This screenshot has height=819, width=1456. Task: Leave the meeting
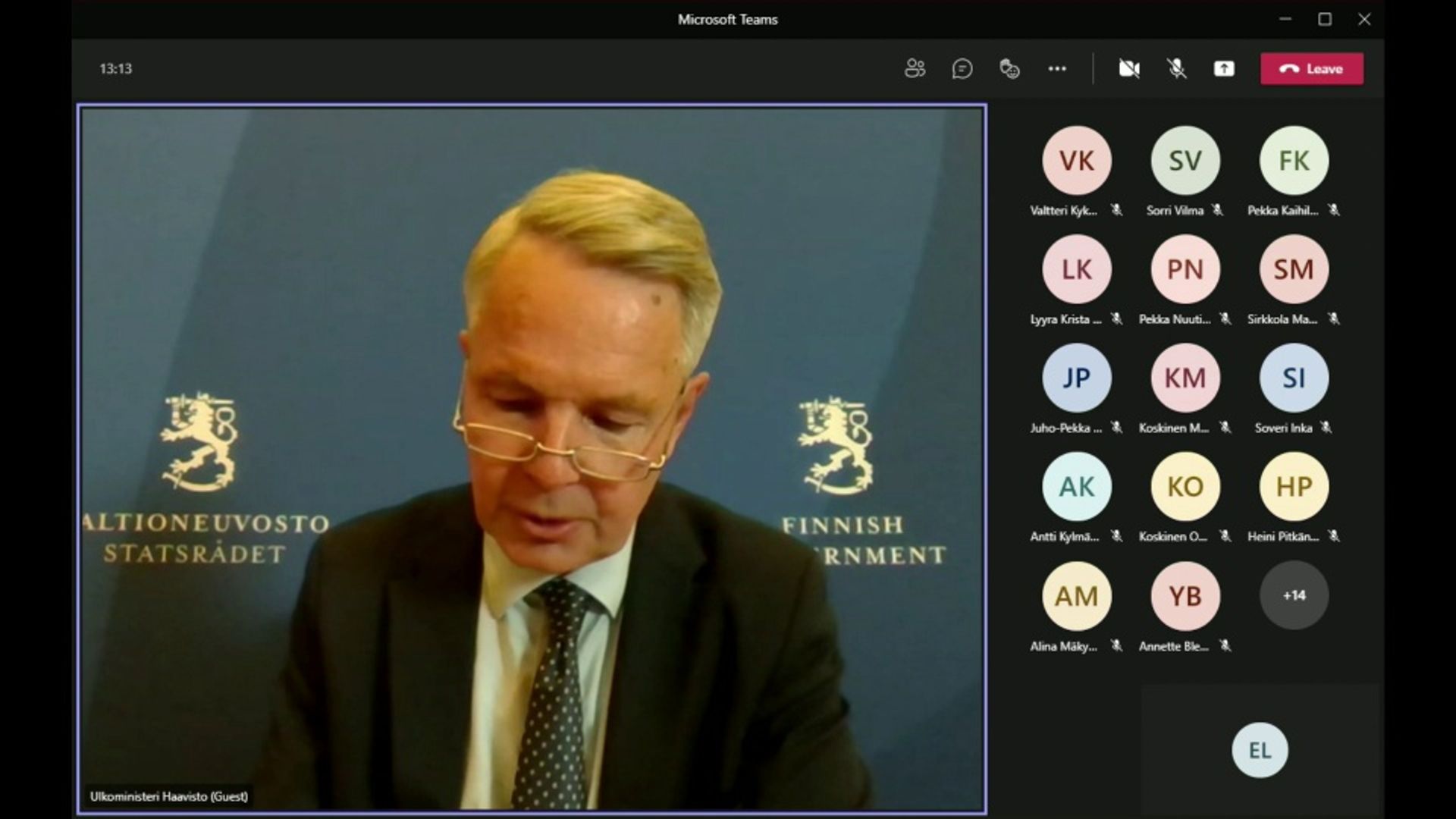(1312, 68)
